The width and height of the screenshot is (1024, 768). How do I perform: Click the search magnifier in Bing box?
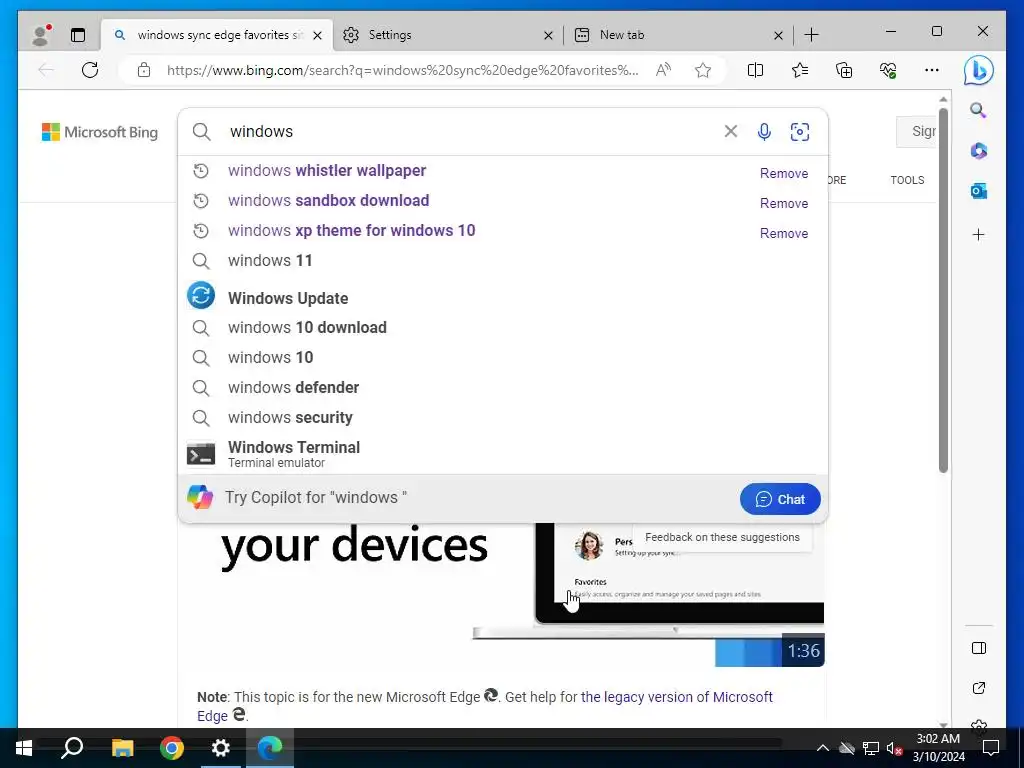click(x=202, y=132)
